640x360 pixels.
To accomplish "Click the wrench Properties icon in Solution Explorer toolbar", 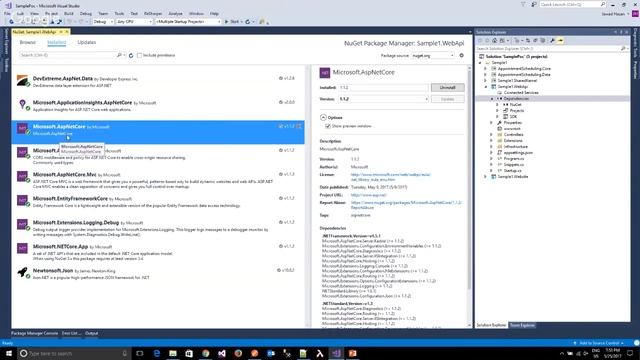I will coord(552,40).
